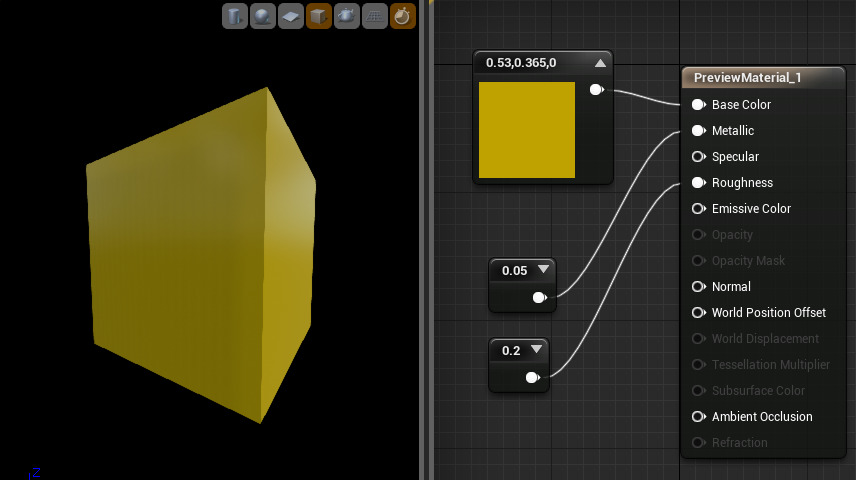Click the Opacity Mask input pin
This screenshot has height=480, width=856.
(x=698, y=260)
